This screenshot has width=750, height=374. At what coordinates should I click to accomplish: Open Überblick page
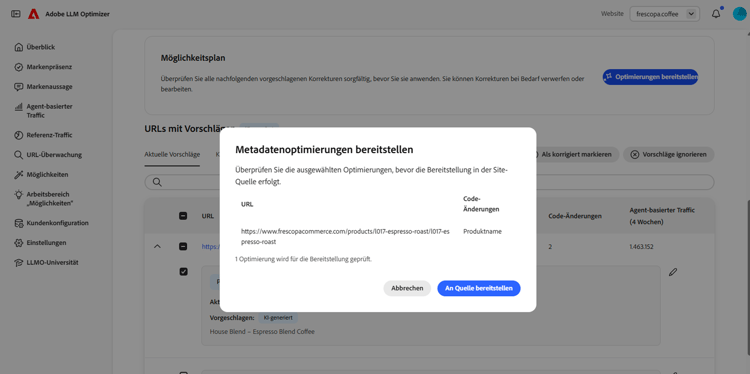[x=41, y=47]
